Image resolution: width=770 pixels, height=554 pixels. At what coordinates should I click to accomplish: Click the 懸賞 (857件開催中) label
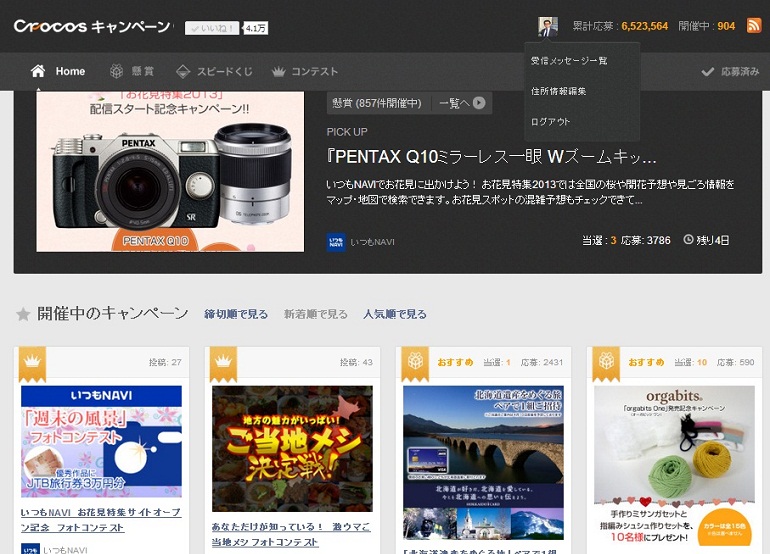[x=377, y=103]
